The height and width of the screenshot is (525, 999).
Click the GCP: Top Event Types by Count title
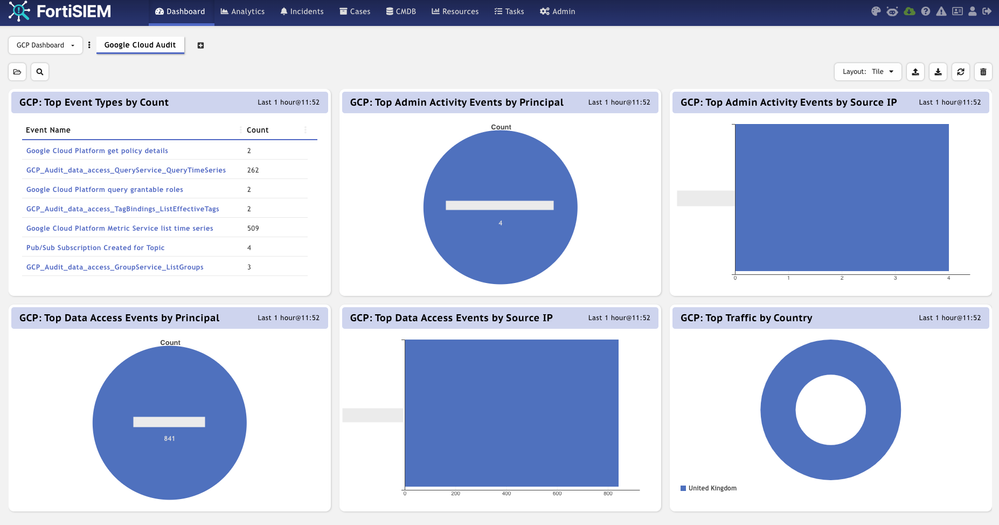[94, 102]
